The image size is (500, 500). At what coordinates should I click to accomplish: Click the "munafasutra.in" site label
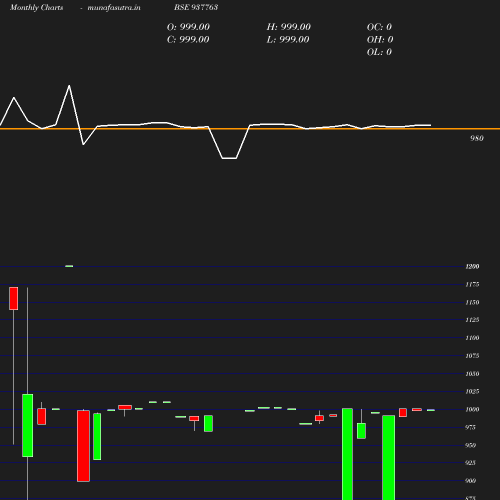pyautogui.click(x=114, y=7)
